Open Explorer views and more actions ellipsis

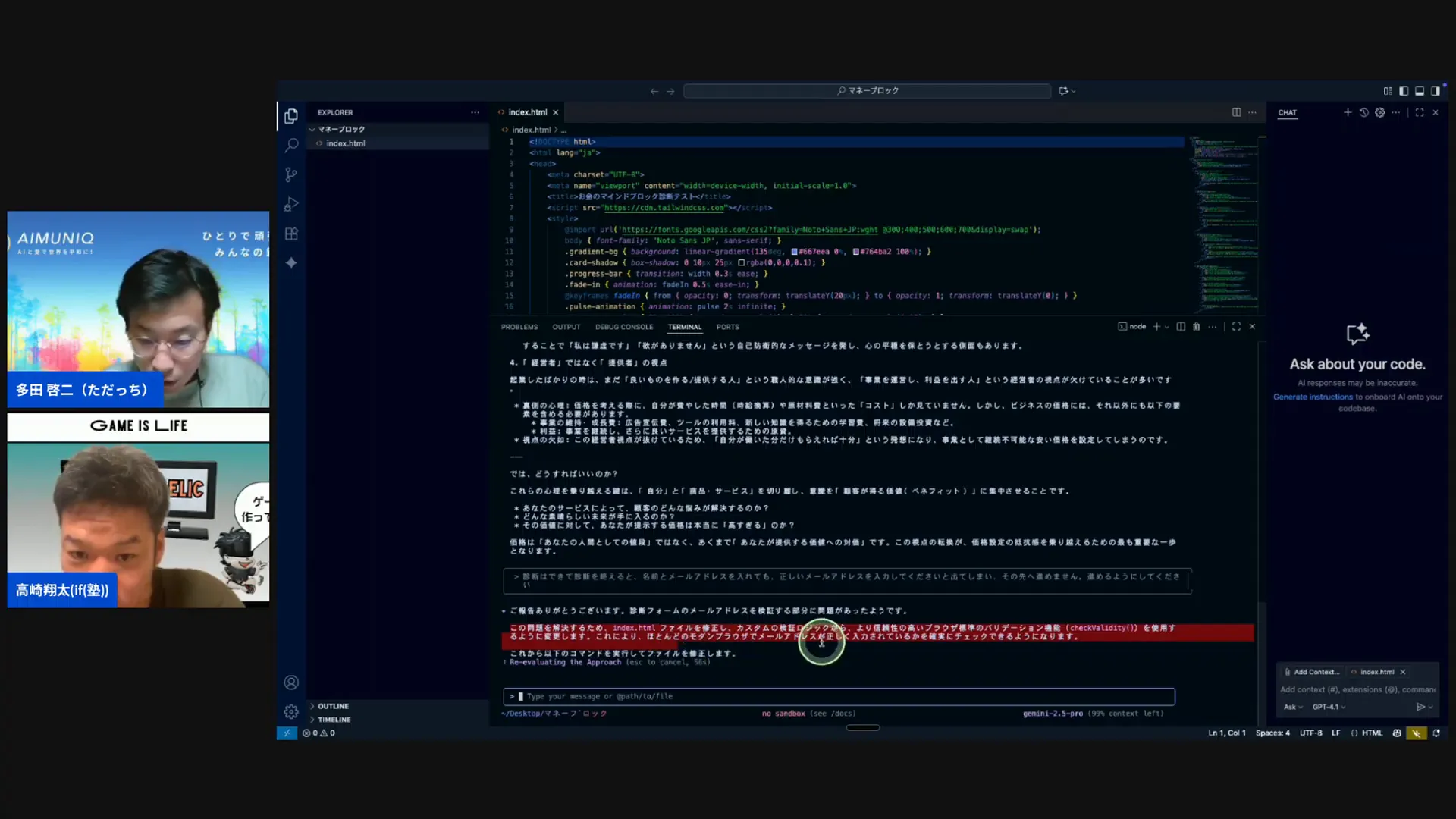[x=475, y=112]
